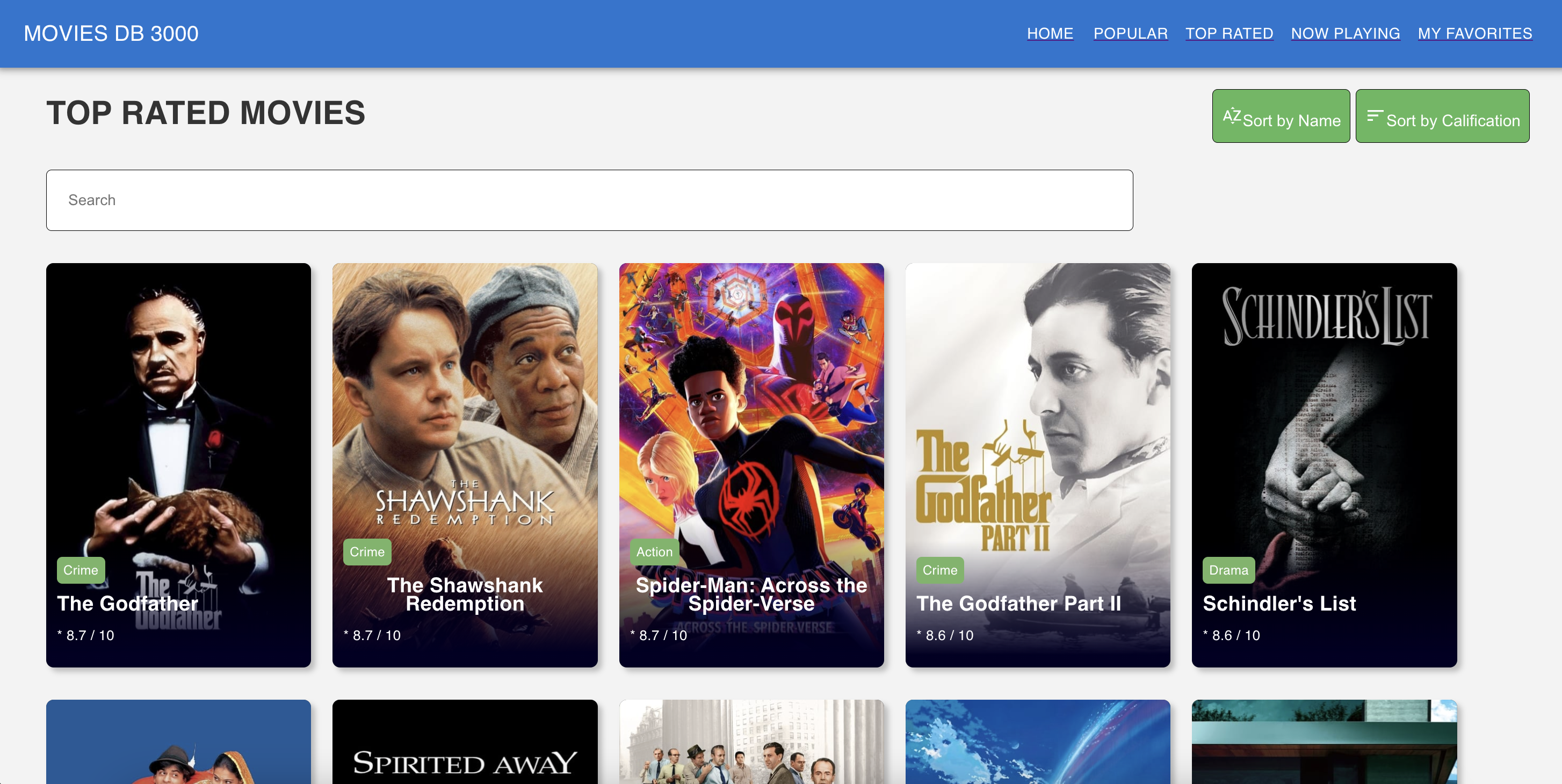1562x784 pixels.
Task: Click the Crime tag on Shawshank card
Action: tap(367, 552)
